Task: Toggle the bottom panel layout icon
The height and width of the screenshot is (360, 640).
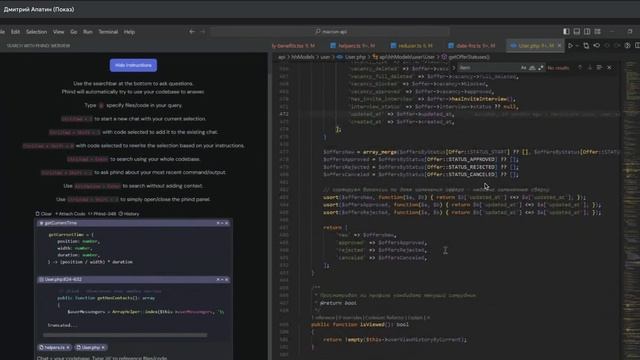Action: (x=577, y=31)
